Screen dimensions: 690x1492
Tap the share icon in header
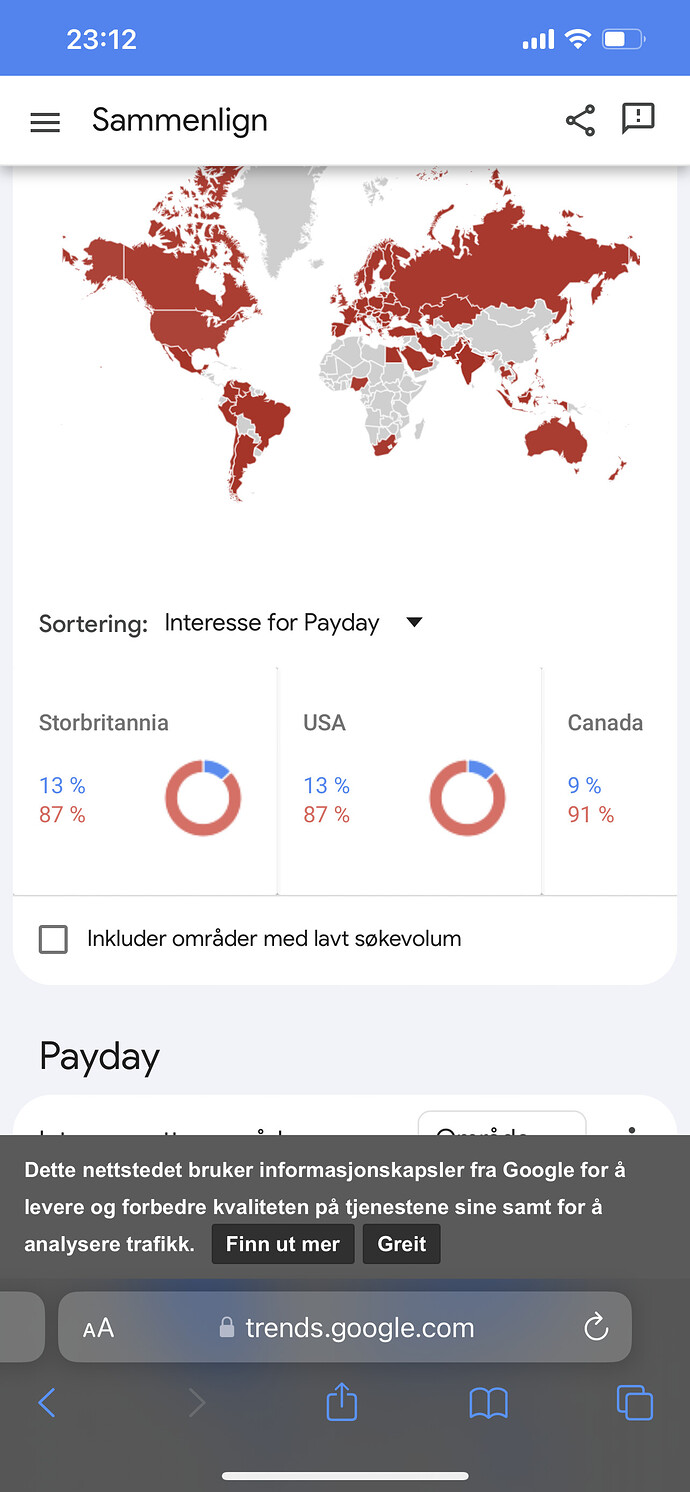click(x=580, y=121)
